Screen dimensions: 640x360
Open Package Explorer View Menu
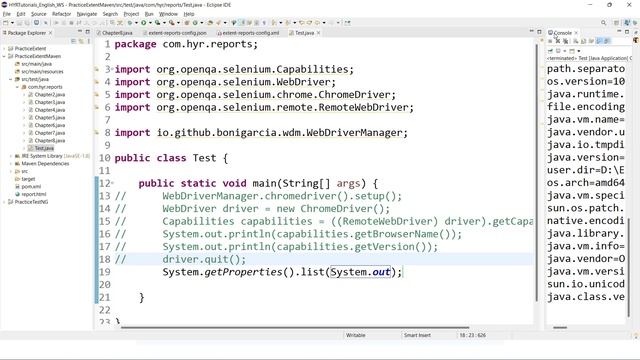pyautogui.click(x=89, y=41)
